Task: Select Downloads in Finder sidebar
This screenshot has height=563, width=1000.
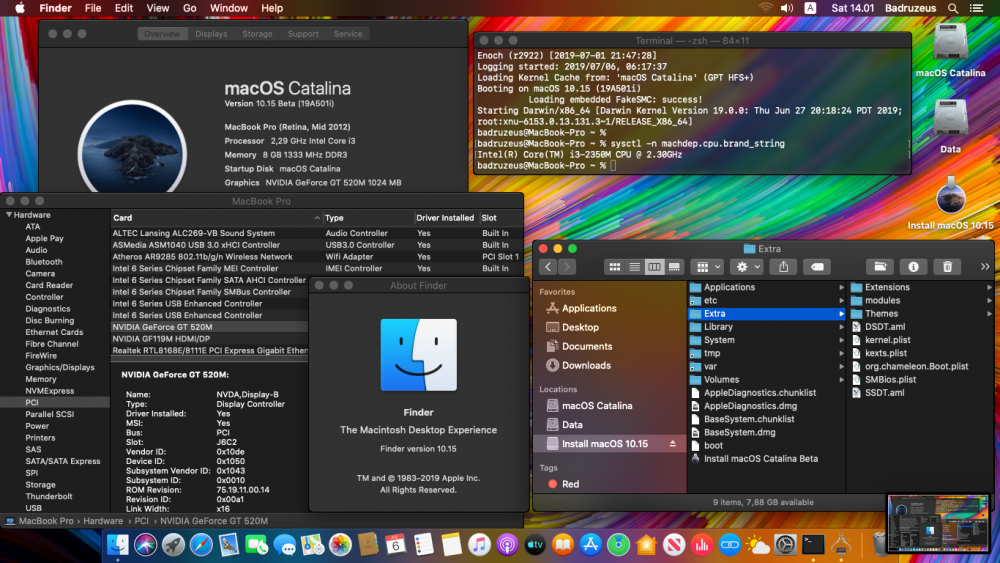Action: (x=578, y=366)
